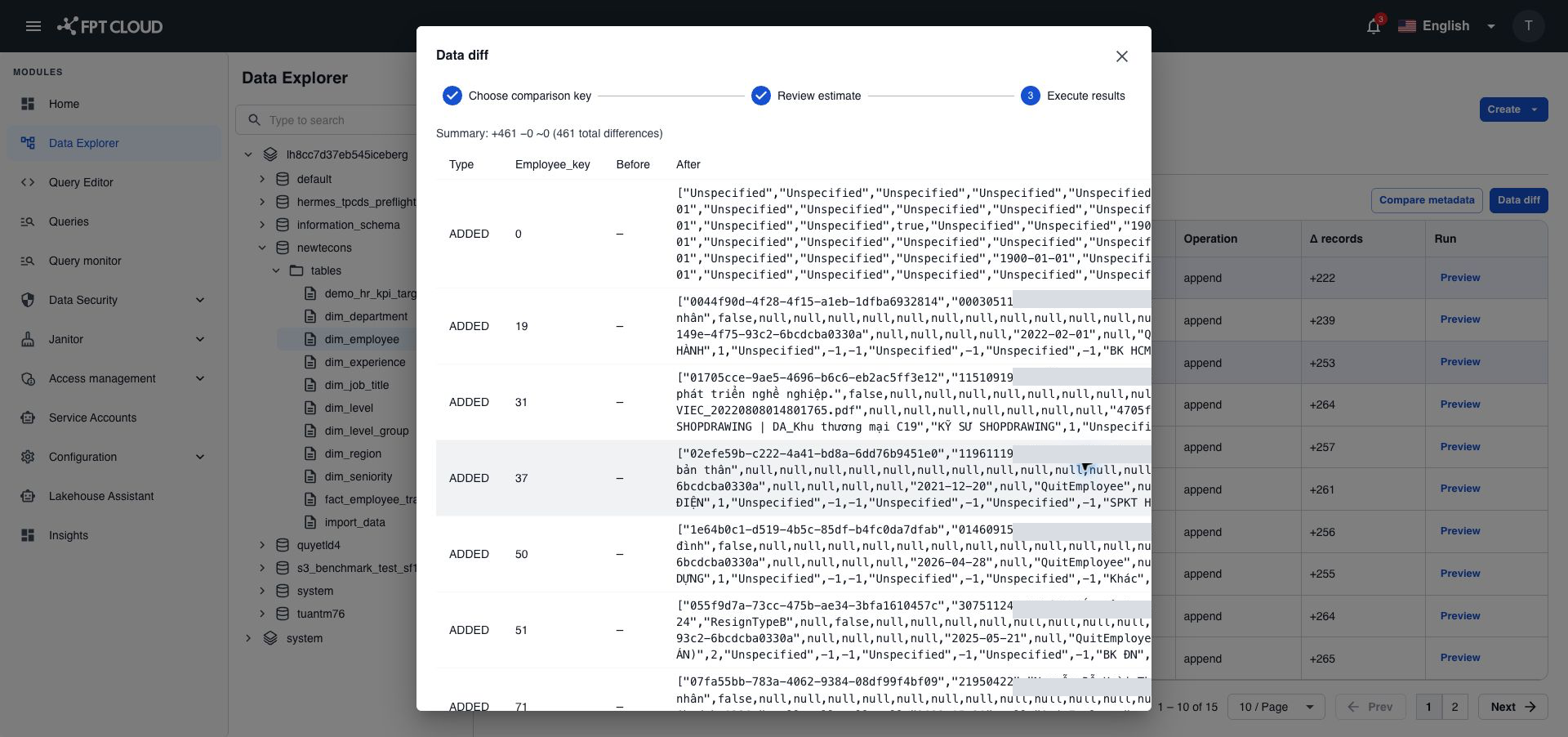Select the dim_department table

pos(366,316)
